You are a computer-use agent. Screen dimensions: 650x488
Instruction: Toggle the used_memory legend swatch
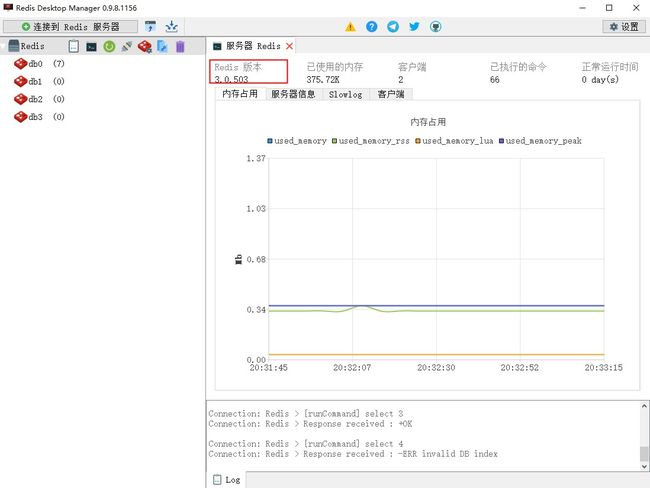(270, 141)
